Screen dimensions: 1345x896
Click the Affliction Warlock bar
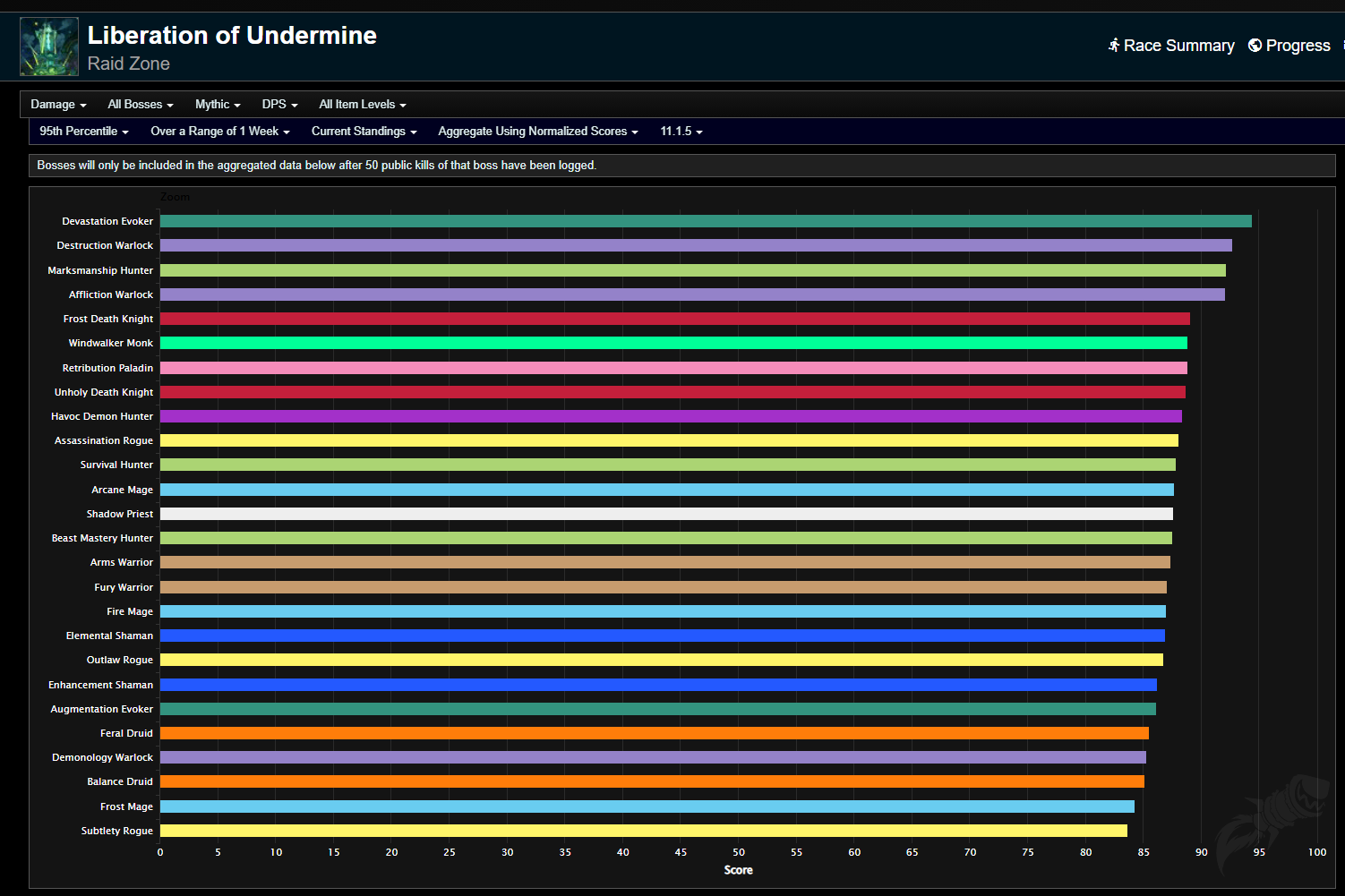pyautogui.click(x=692, y=294)
